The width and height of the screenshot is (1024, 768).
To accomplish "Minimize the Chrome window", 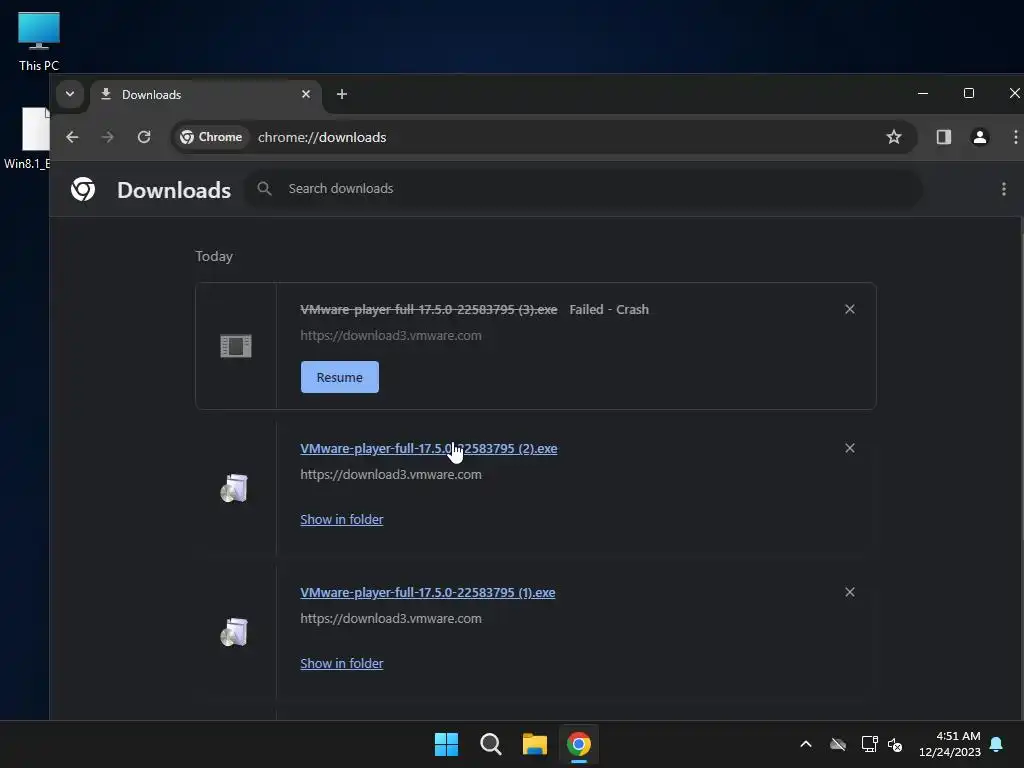I will 923,93.
